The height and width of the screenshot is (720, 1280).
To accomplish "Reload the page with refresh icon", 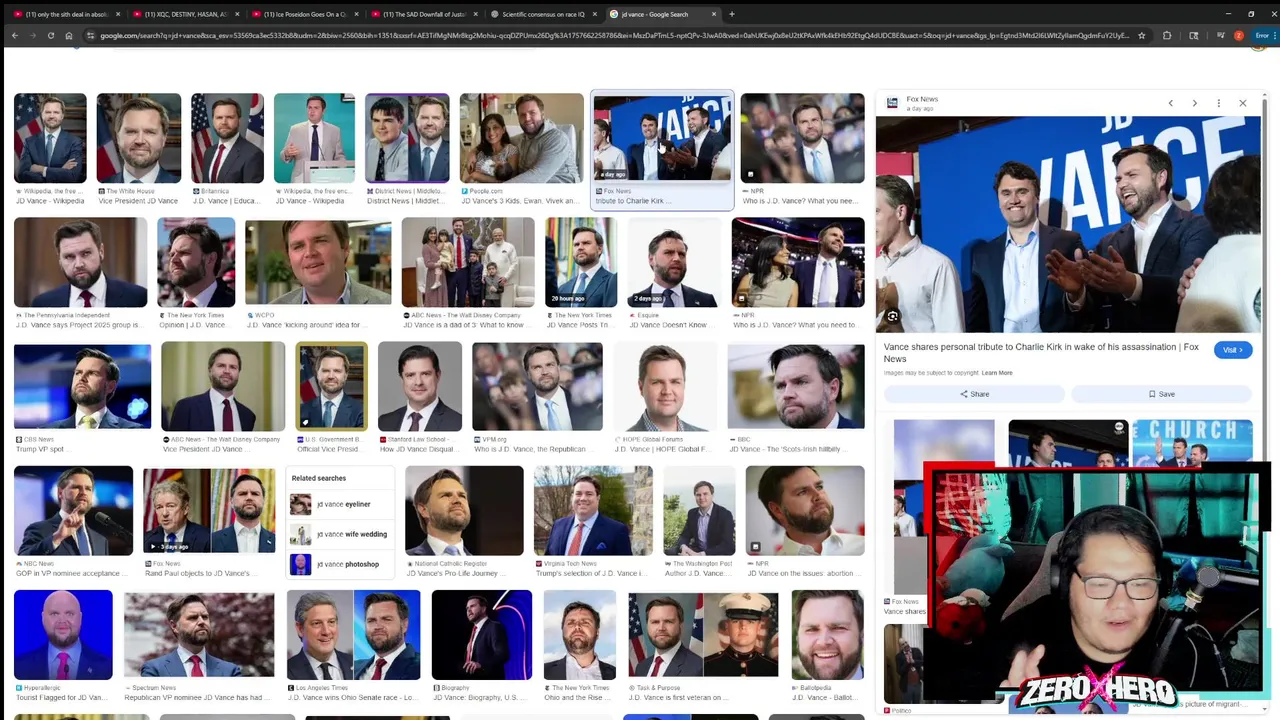I will click(50, 35).
